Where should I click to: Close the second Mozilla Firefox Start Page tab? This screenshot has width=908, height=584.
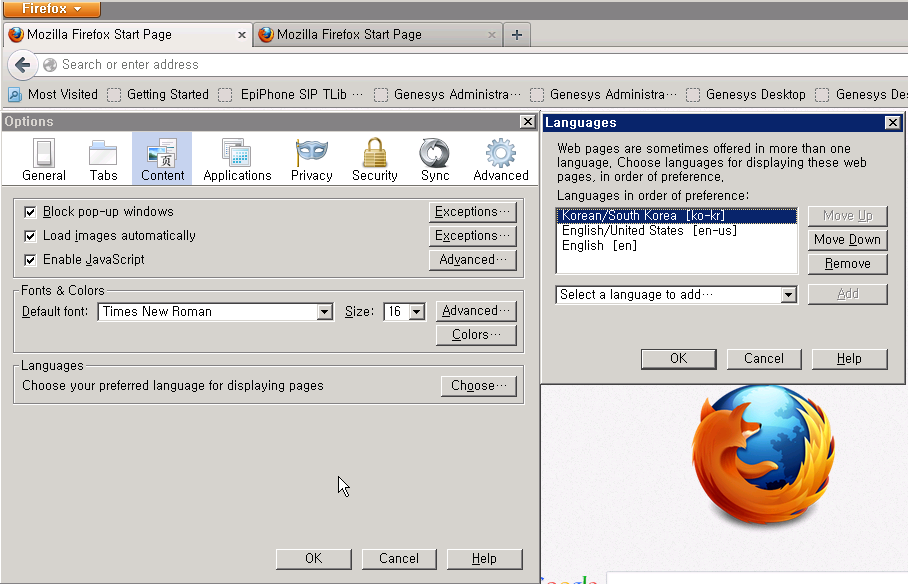(x=492, y=35)
